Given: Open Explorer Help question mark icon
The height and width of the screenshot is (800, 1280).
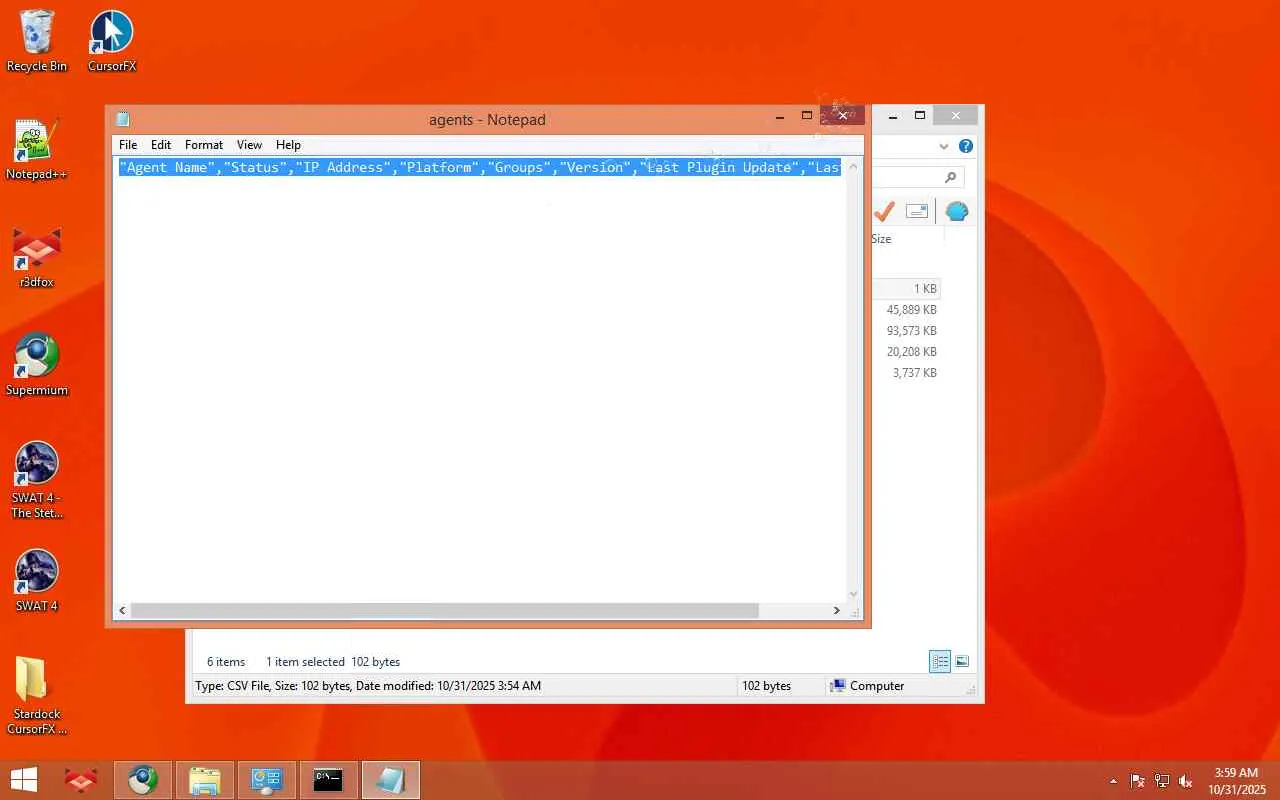Looking at the screenshot, I should pos(966,146).
